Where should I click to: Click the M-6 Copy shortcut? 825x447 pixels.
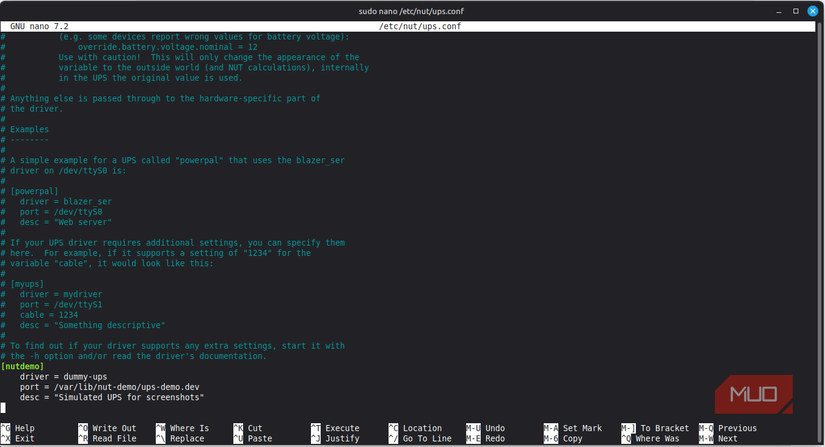tap(563, 439)
